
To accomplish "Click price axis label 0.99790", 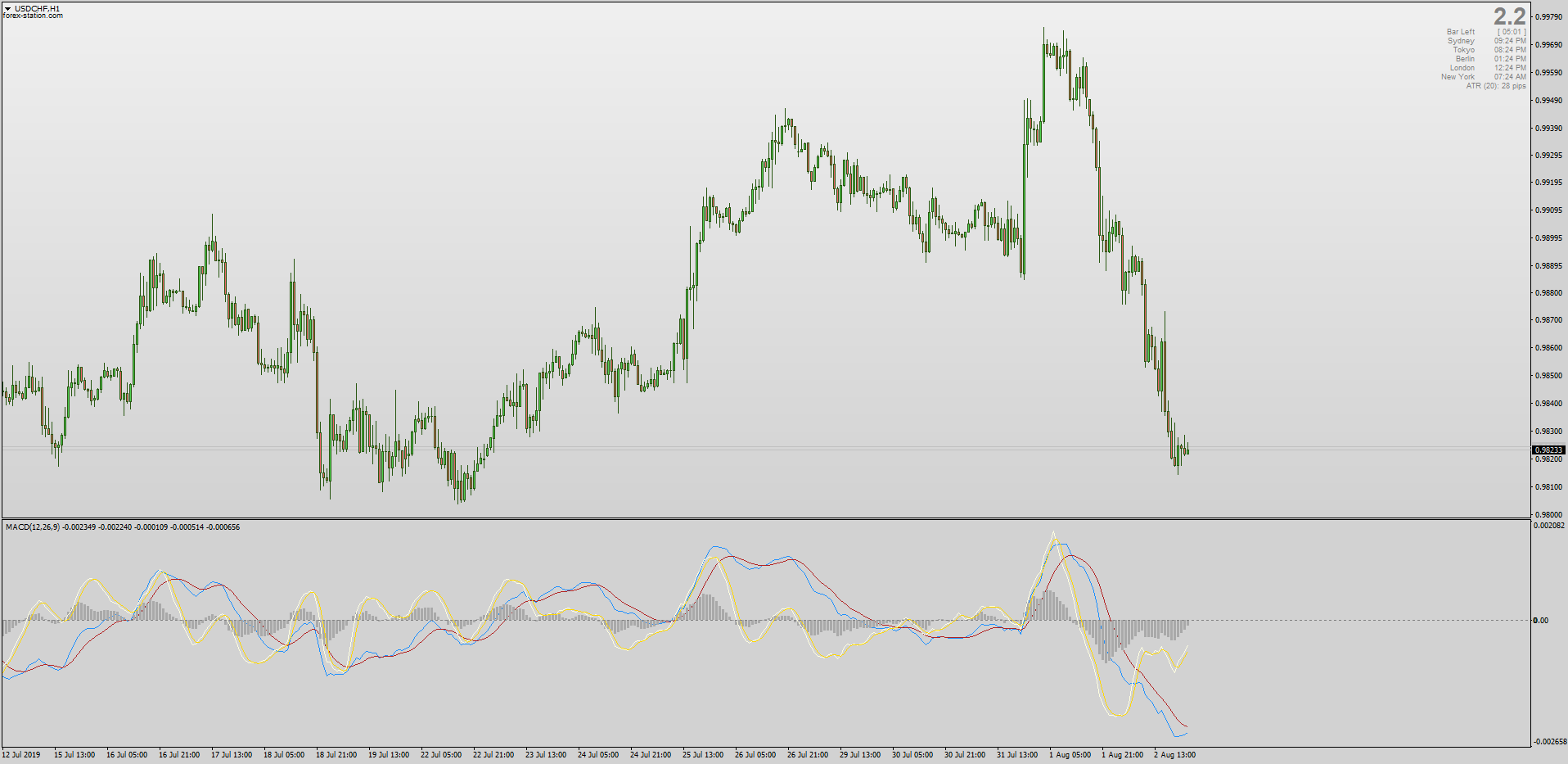I will (x=1550, y=17).
